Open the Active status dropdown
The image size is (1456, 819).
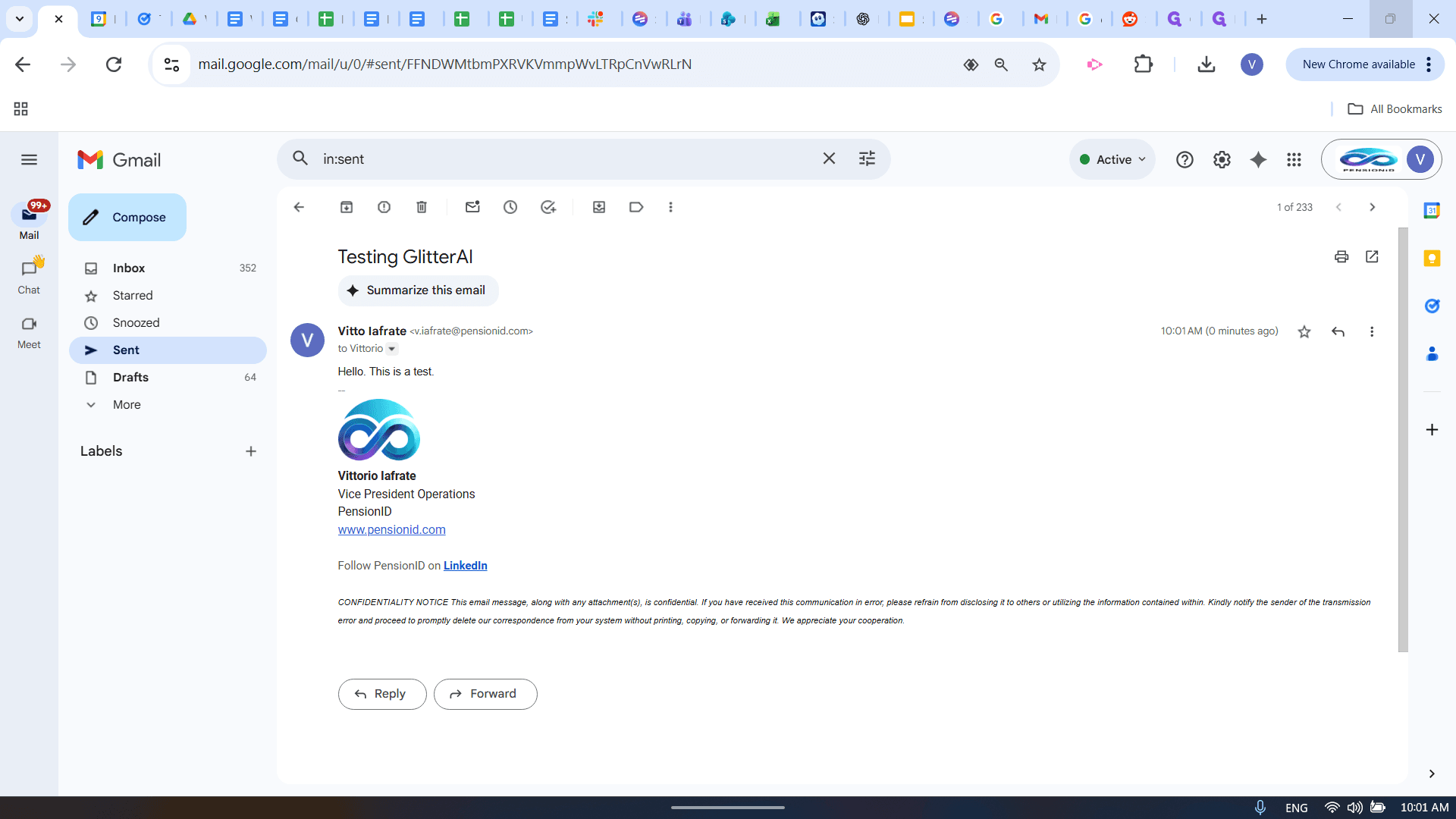coord(1112,159)
